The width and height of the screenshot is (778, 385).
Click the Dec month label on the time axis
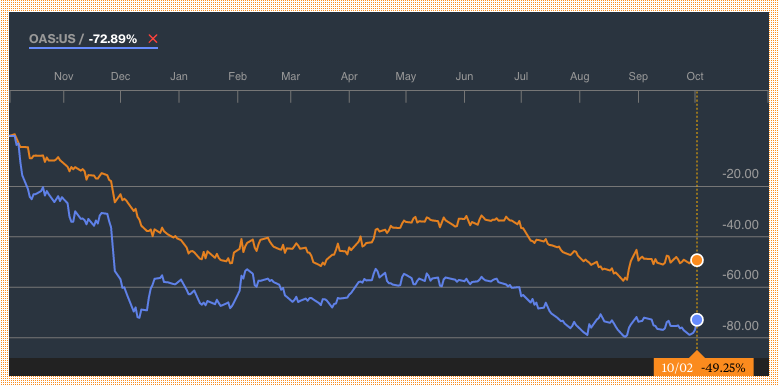point(120,76)
